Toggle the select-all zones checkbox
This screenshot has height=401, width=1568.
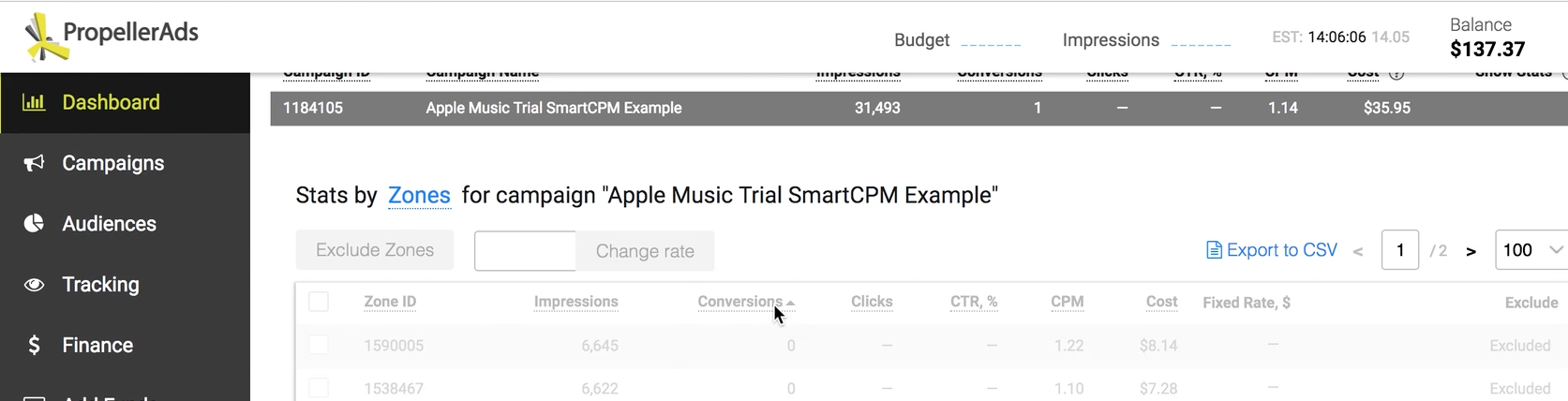coord(319,302)
